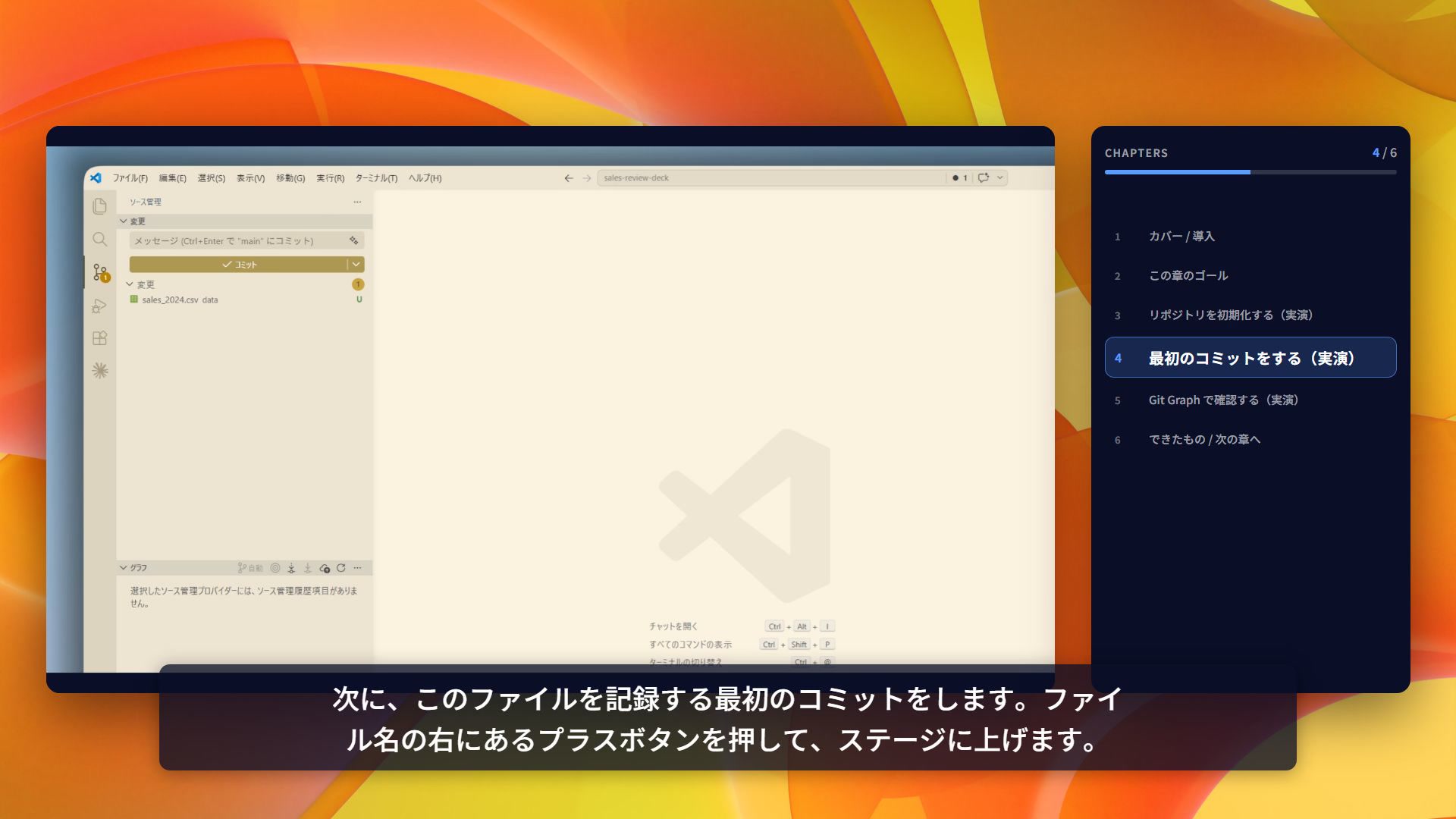Select chapter 4 最初のコミットをする（実演）
This screenshot has height=819, width=1456.
click(1250, 357)
